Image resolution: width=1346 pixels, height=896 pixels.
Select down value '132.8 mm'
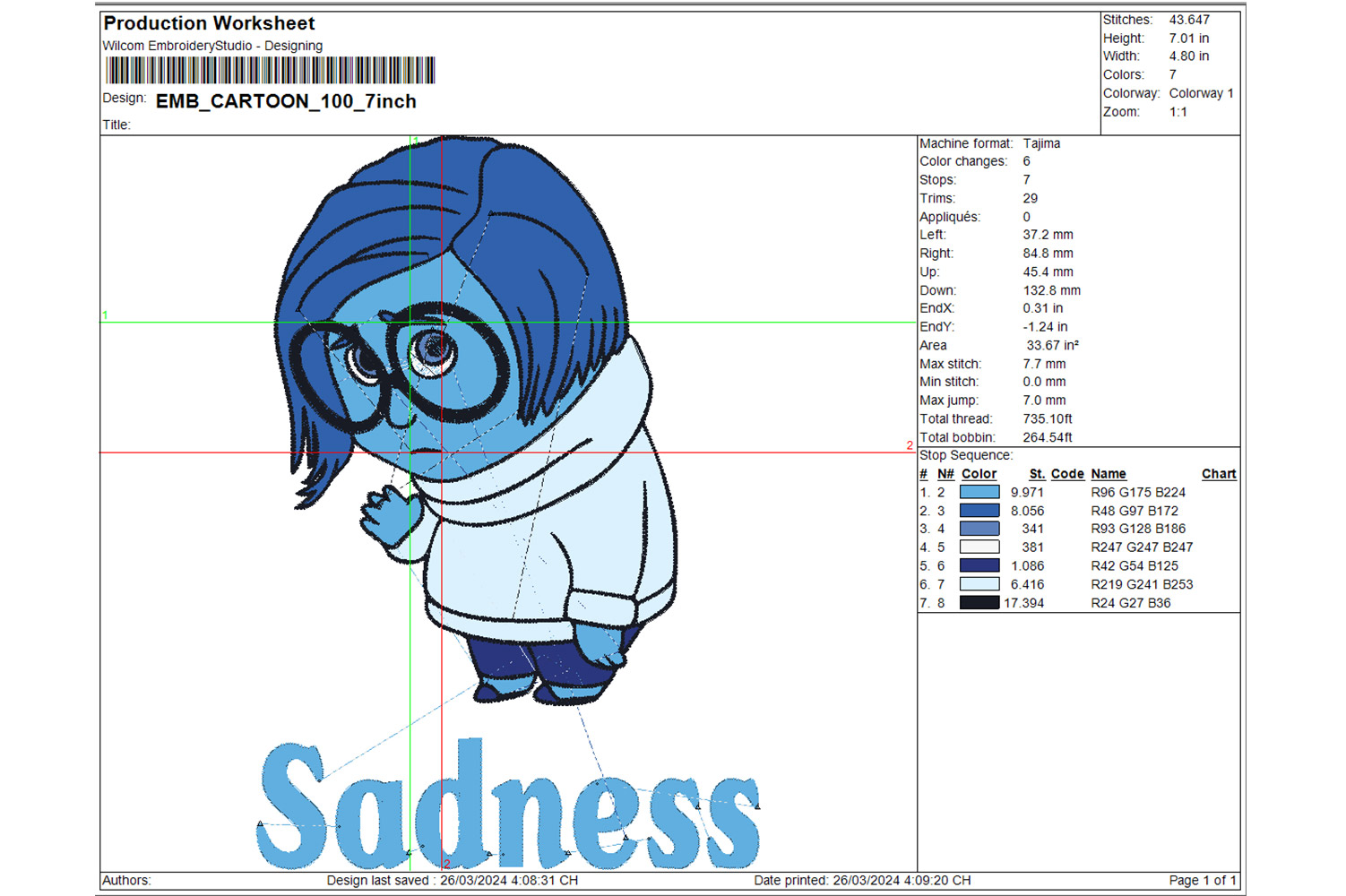1051,290
